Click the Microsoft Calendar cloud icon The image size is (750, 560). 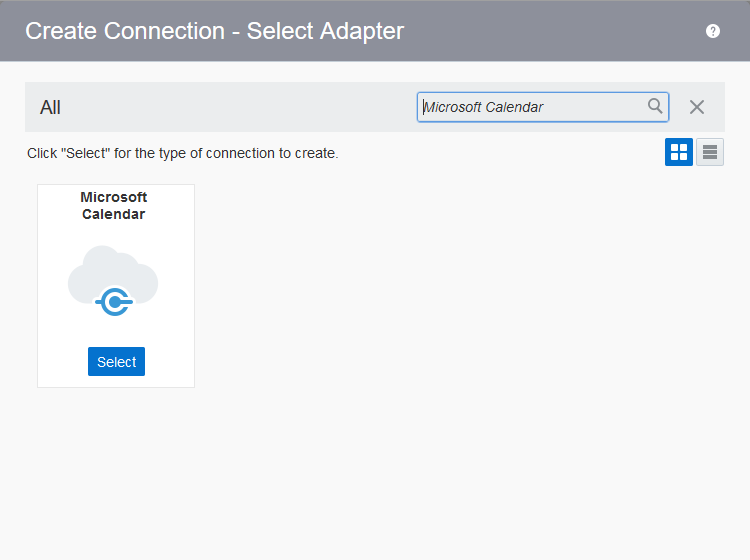(113, 280)
